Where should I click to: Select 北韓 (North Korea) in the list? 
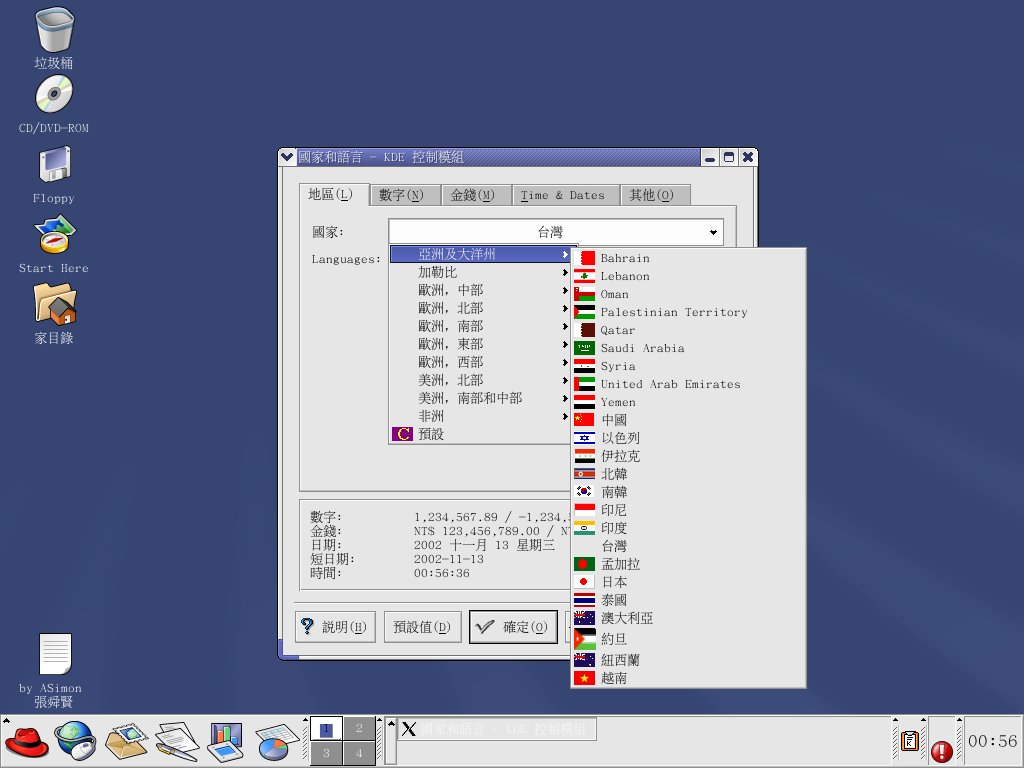pyautogui.click(x=688, y=474)
